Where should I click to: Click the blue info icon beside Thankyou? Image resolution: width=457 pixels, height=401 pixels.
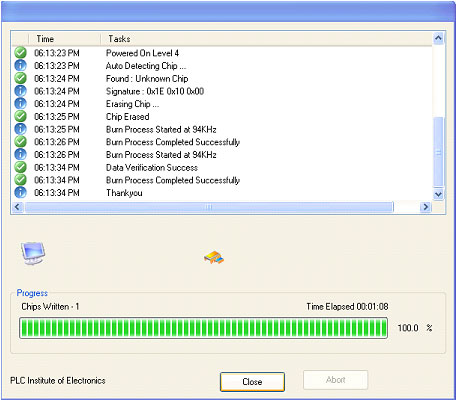[20, 192]
